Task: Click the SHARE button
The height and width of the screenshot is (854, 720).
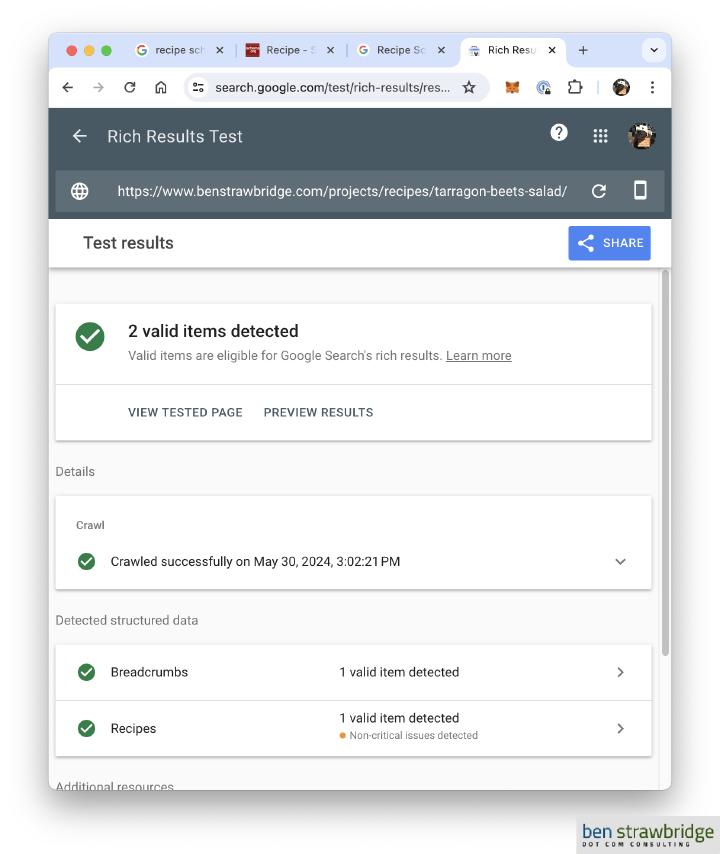Action: pos(609,242)
